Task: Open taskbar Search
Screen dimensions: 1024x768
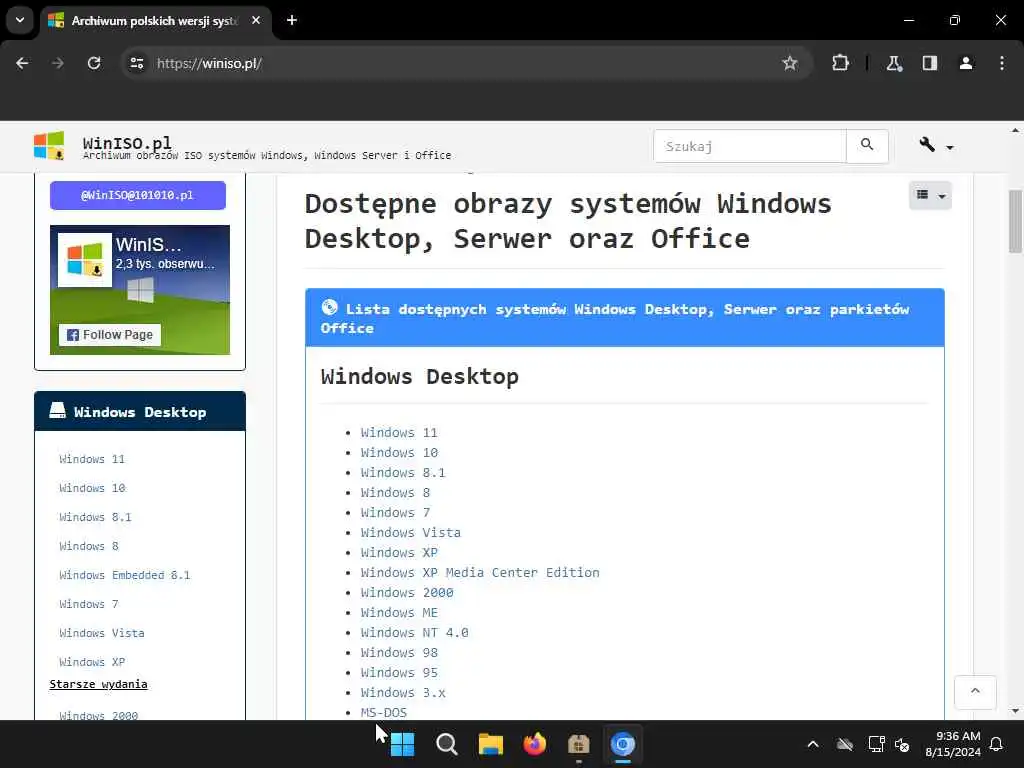Action: [447, 744]
